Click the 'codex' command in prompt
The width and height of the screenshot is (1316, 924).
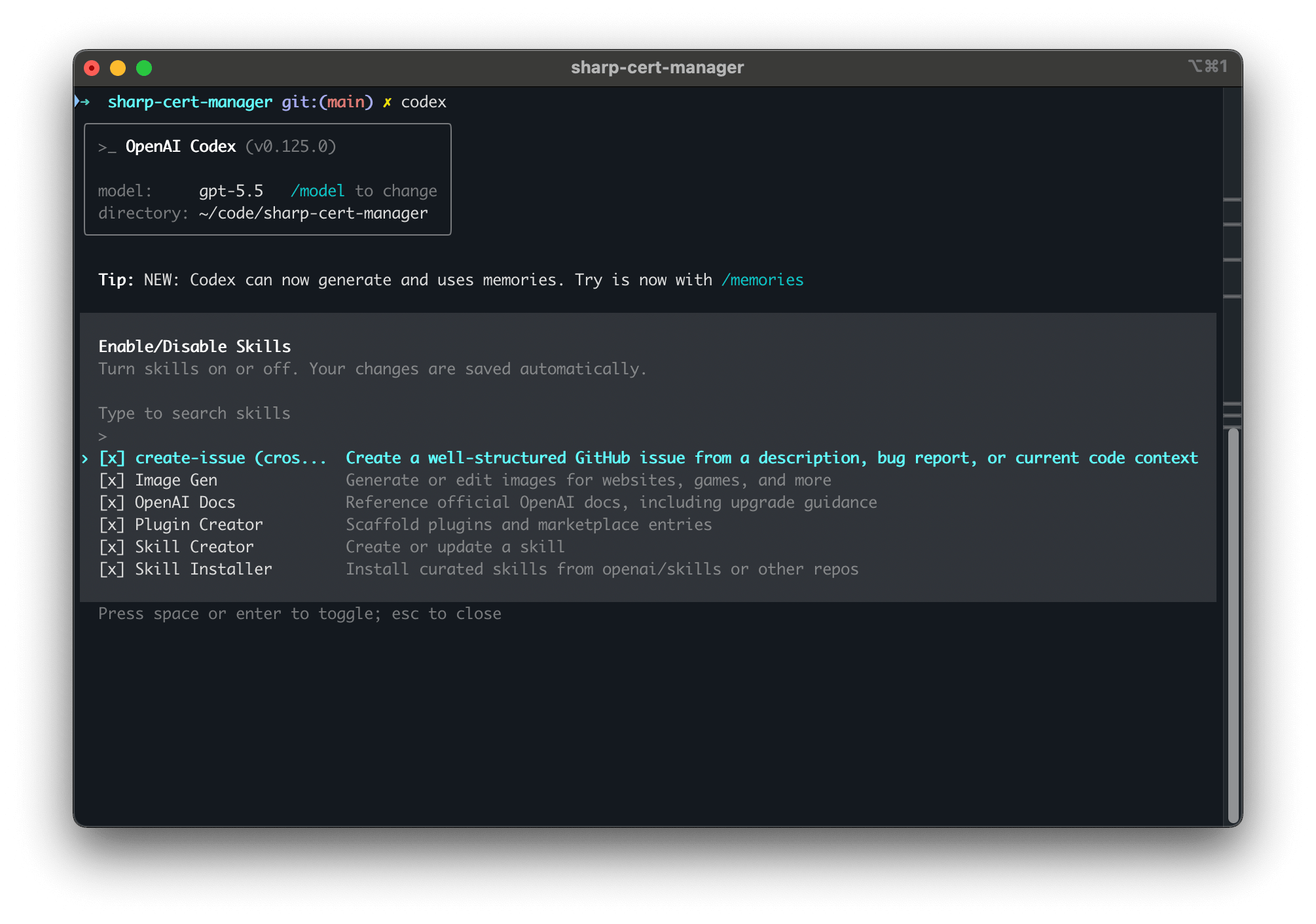[x=424, y=102]
